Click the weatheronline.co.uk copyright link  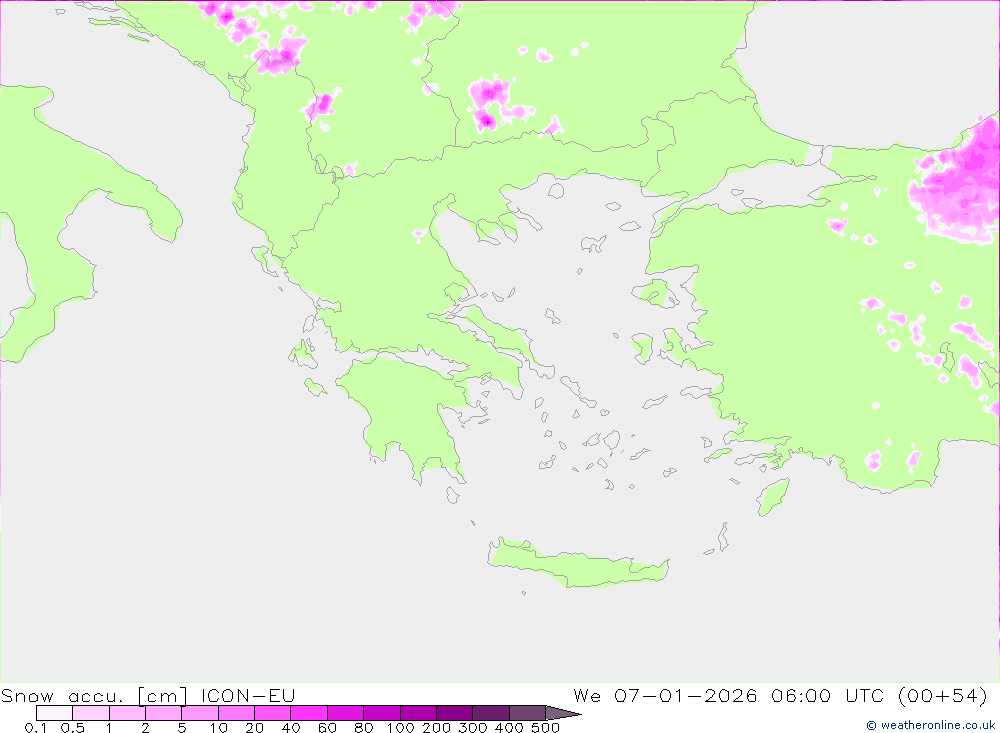pyautogui.click(x=930, y=725)
